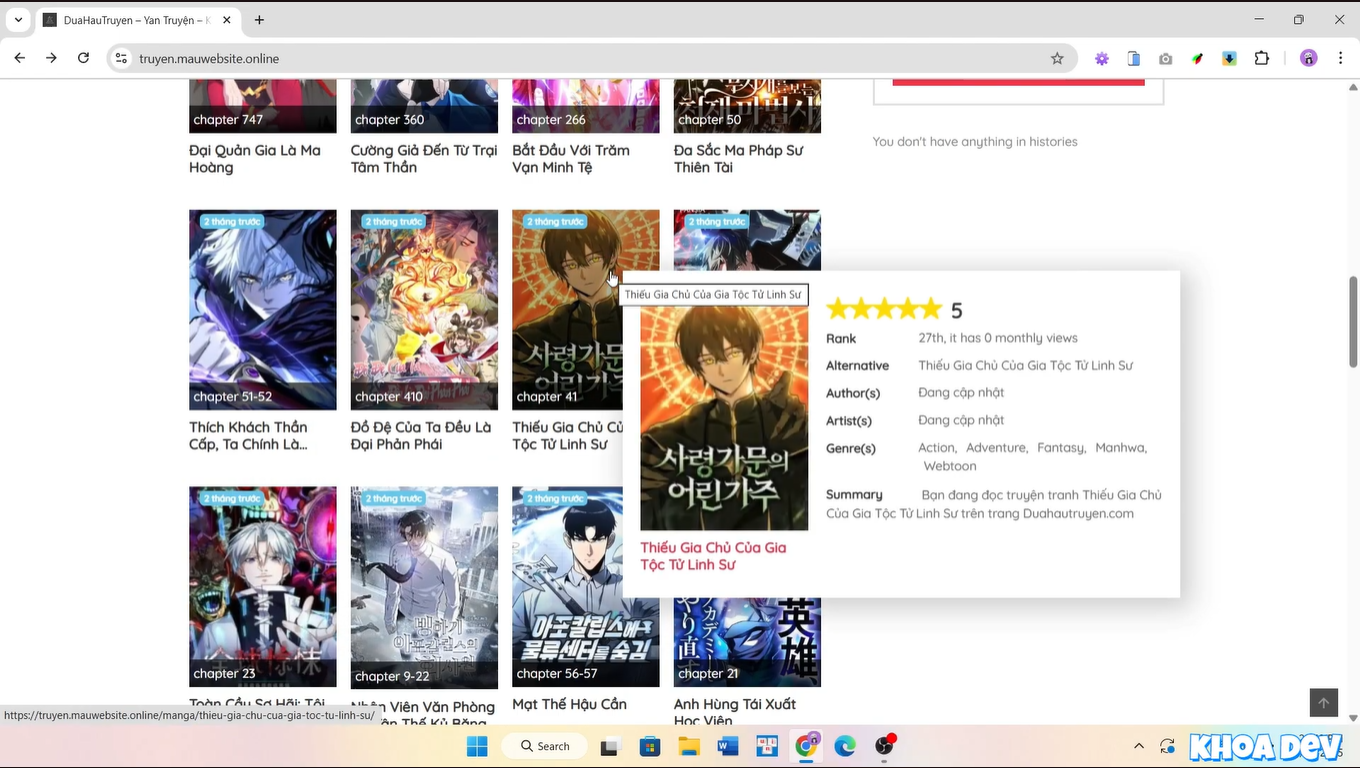
Task: View site information icon in address bar
Action: coord(121,58)
